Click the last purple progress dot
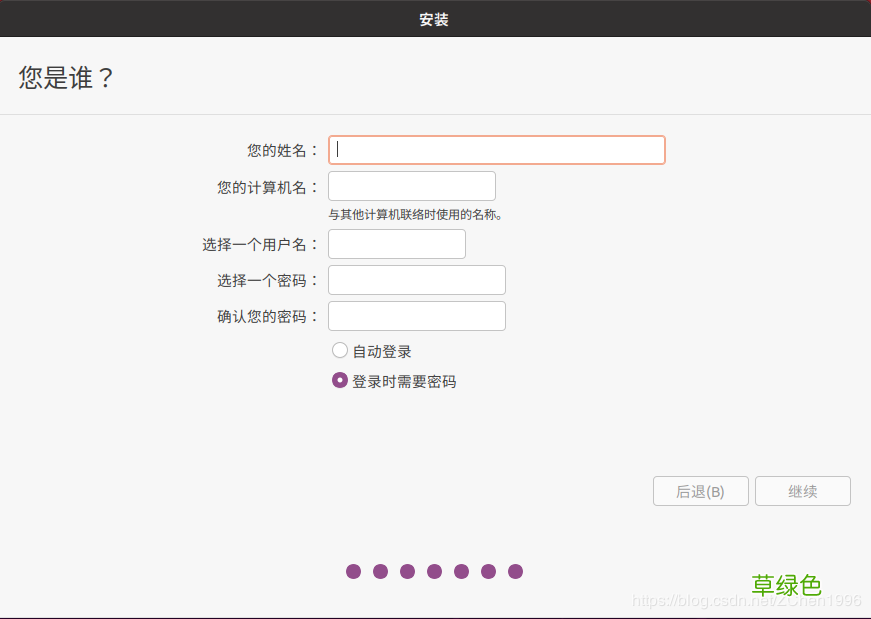This screenshot has width=871, height=619. pos(515,571)
